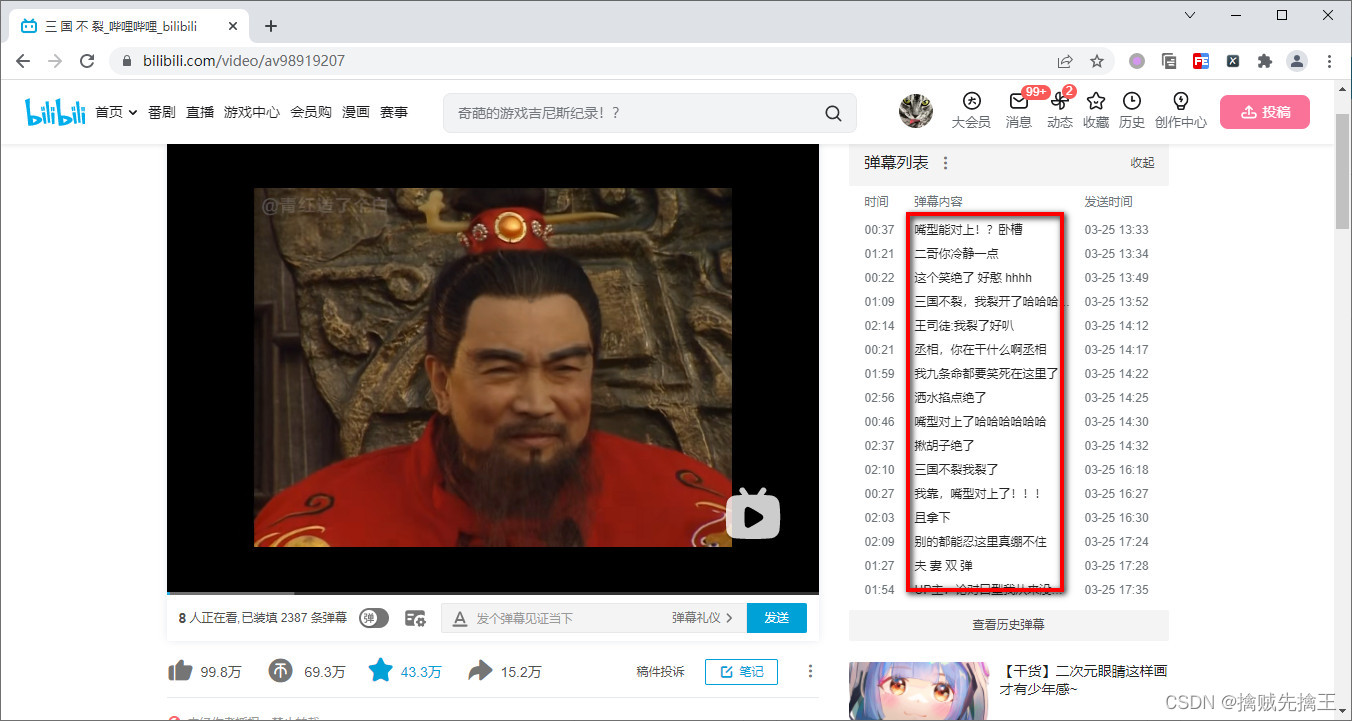Click 查看历史弹幕 button
1352x721 pixels.
click(x=1009, y=625)
